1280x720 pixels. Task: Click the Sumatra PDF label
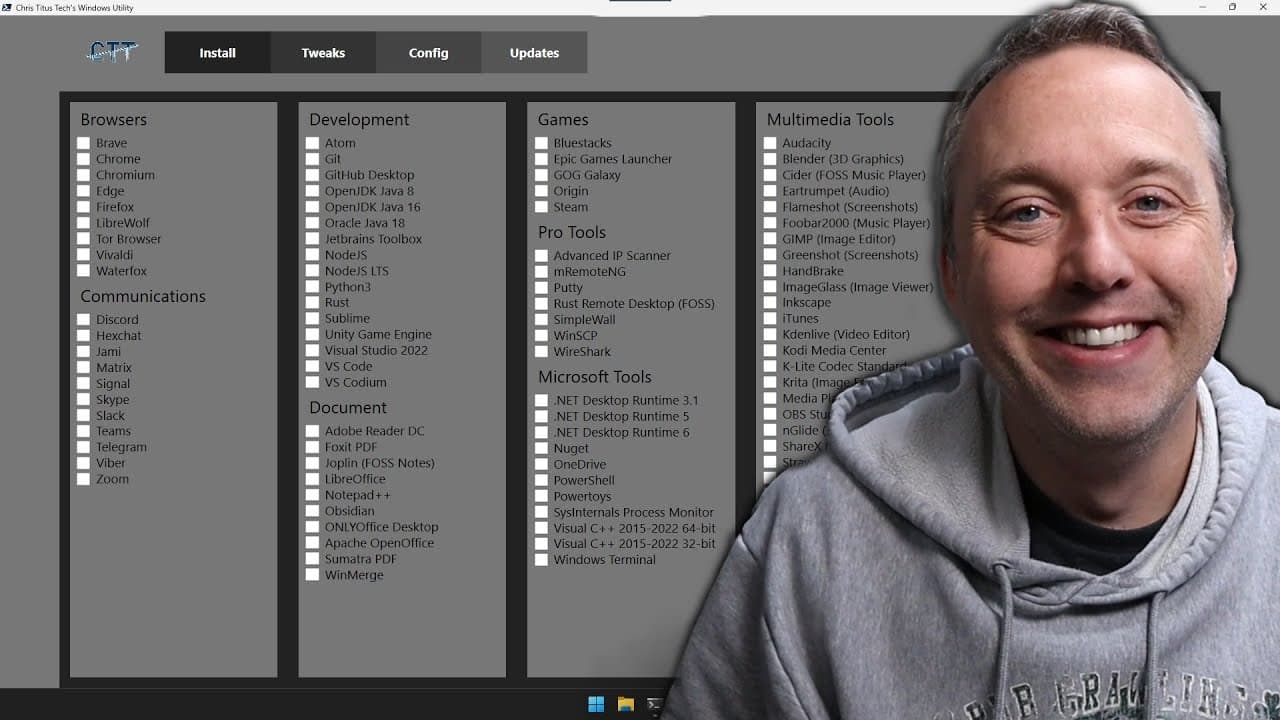point(360,559)
